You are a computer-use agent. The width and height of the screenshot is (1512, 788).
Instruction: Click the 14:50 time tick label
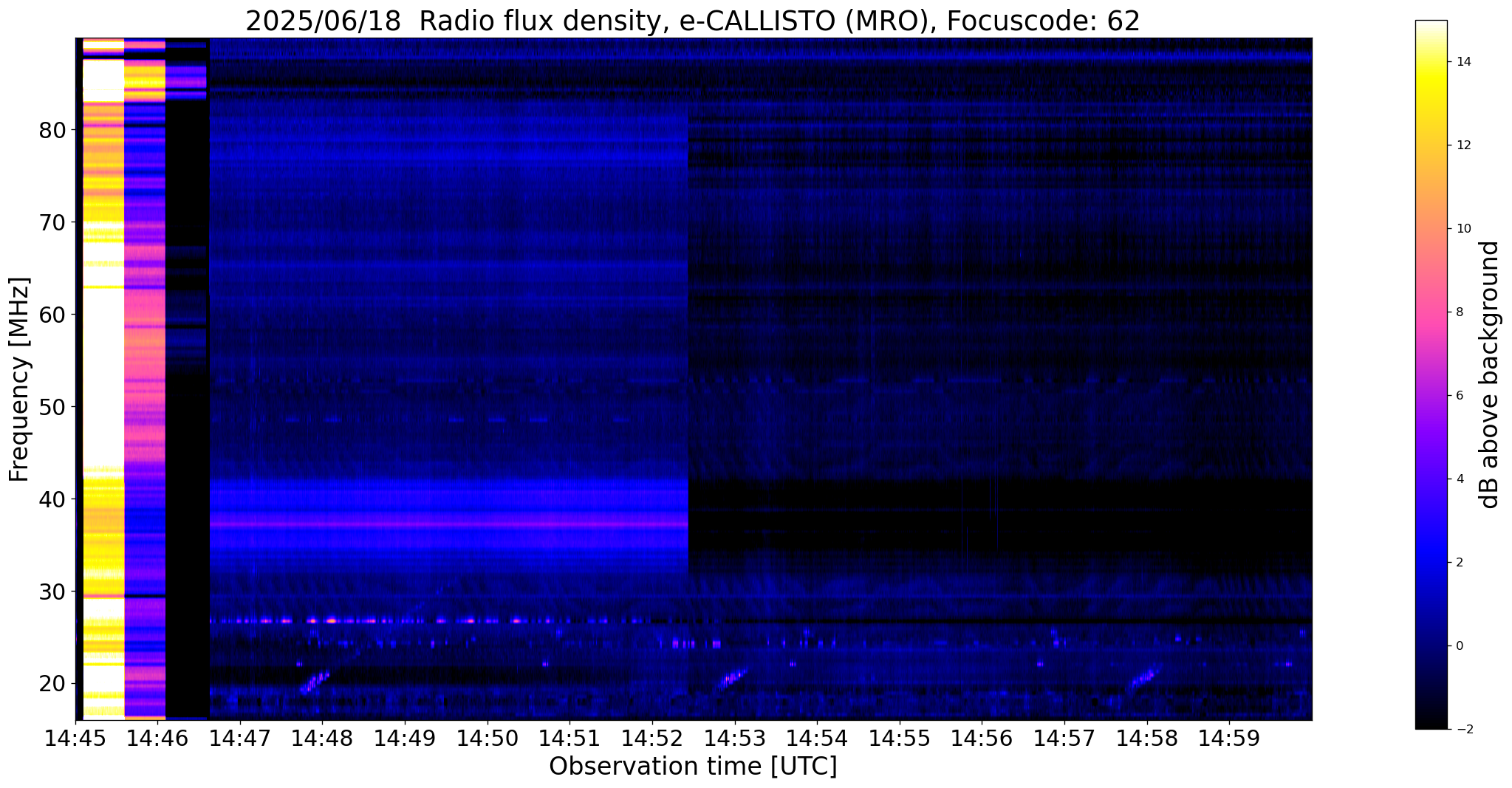tap(488, 737)
